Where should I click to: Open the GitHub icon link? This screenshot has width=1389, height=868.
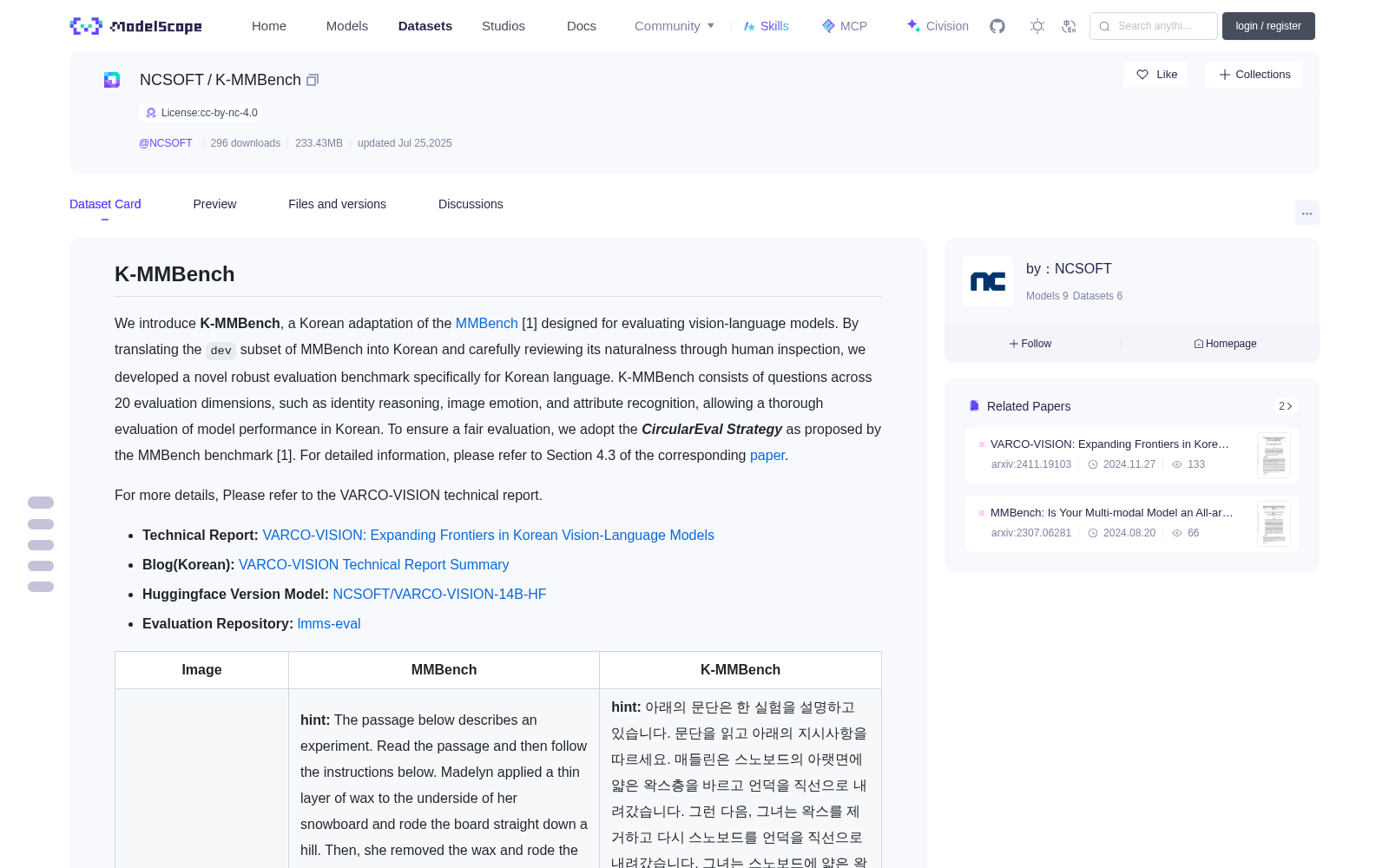(997, 26)
